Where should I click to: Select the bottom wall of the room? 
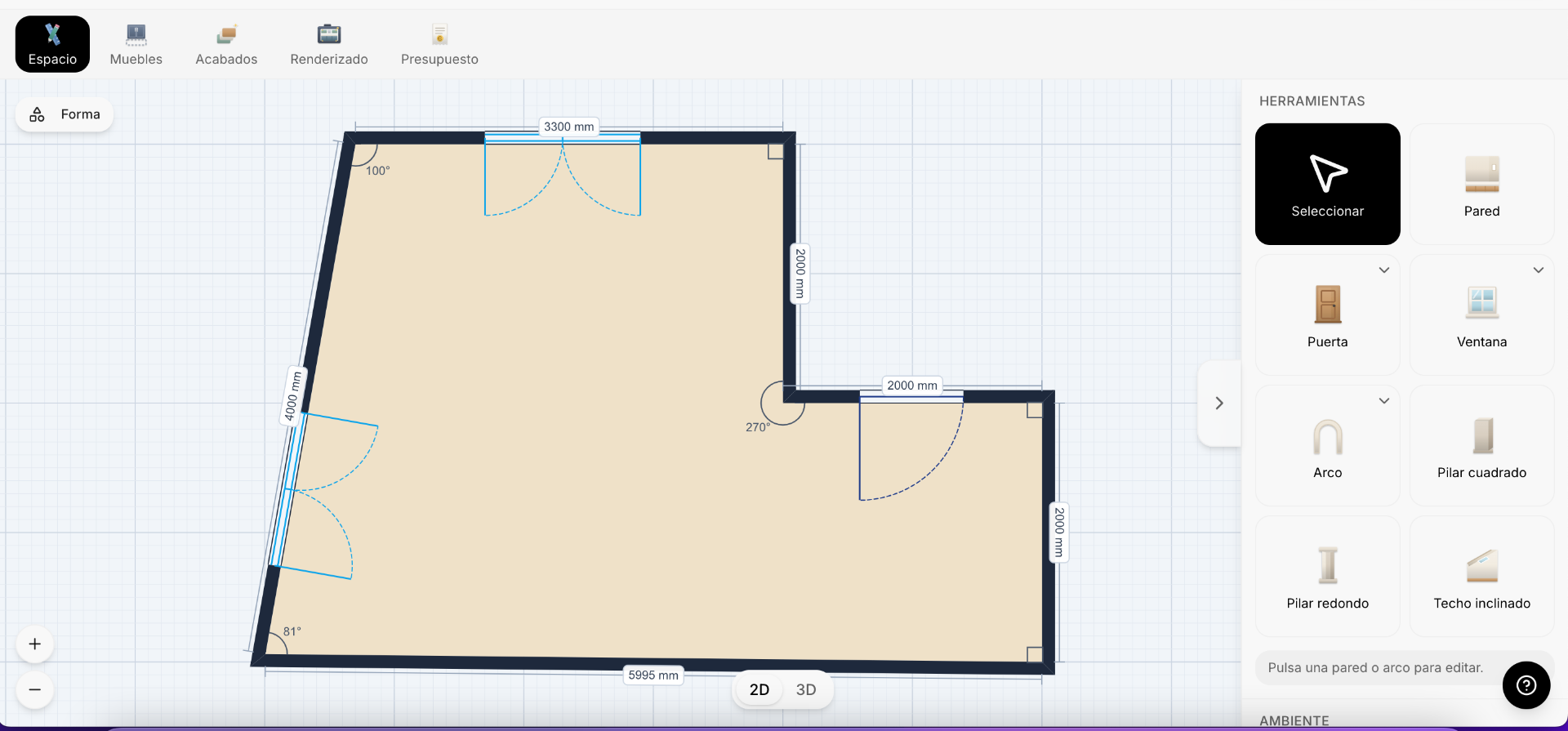(x=653, y=663)
